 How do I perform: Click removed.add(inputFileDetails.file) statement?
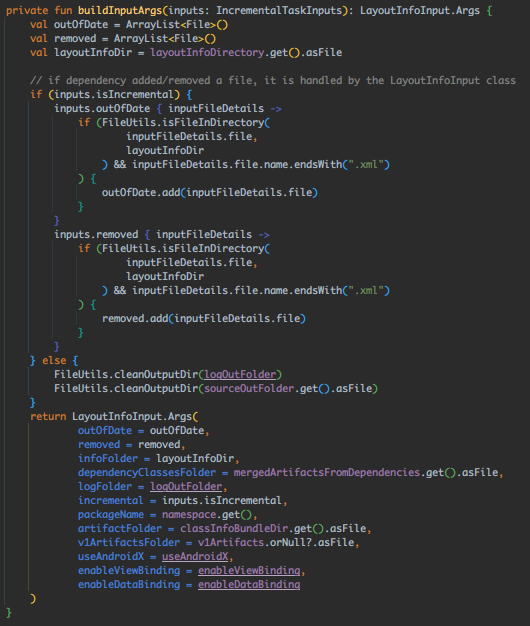point(204,319)
